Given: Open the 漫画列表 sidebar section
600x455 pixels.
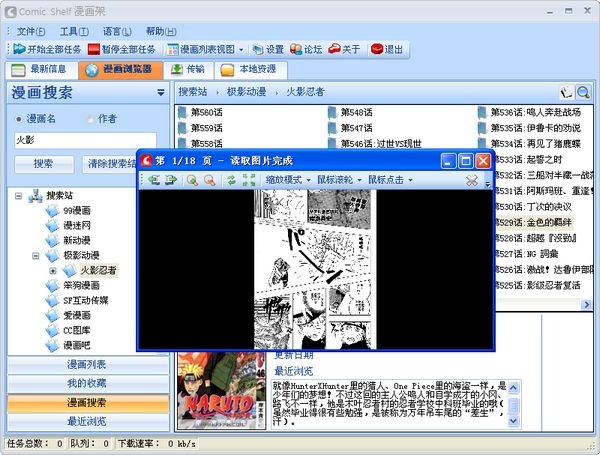Looking at the screenshot, I should click(x=88, y=365).
